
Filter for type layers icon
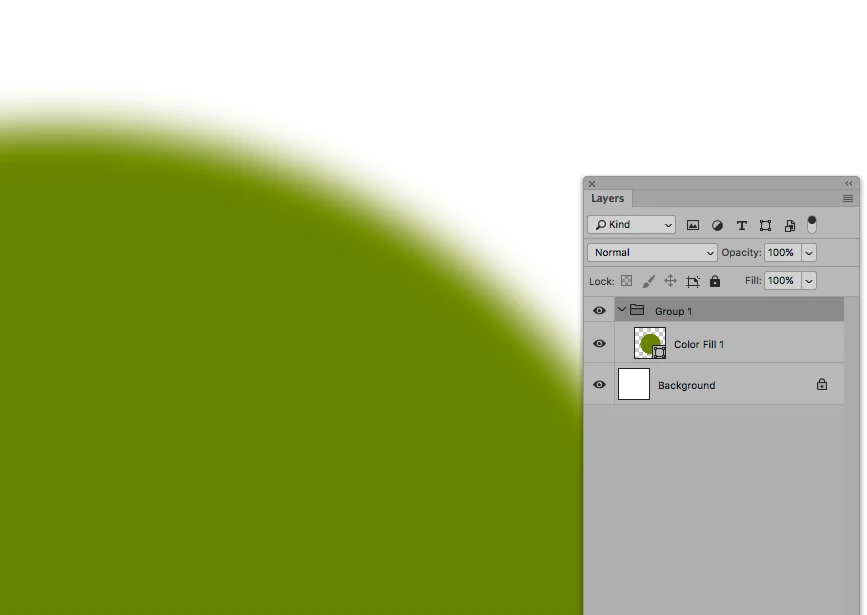(741, 225)
